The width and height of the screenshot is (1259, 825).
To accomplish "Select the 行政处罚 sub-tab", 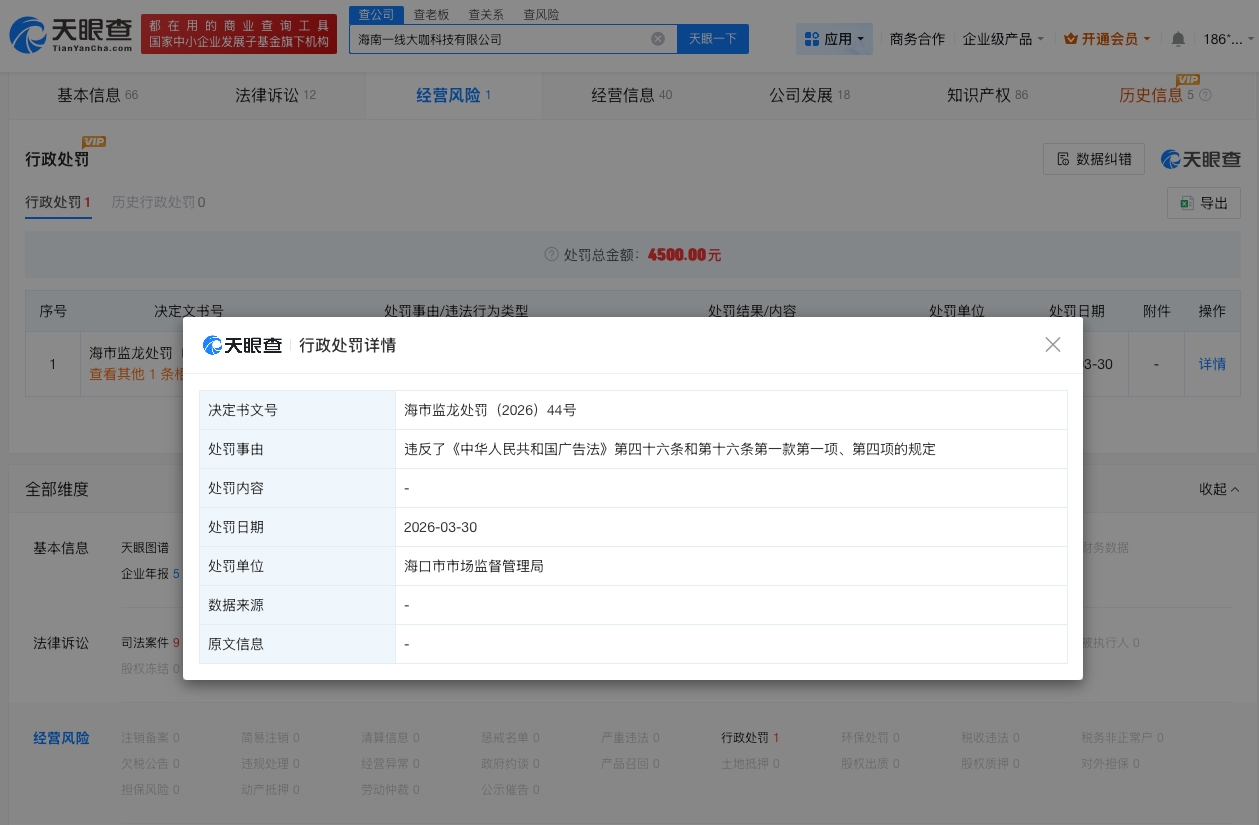I will tap(58, 202).
